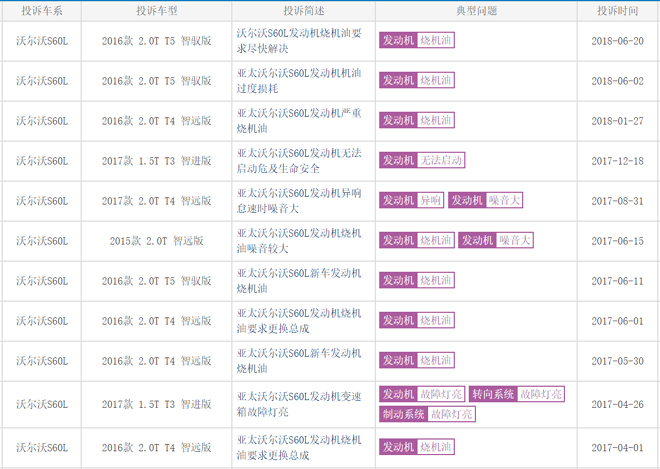Click '发动机 烧机油' tag in 2017-05-30 row
Viewport: 660px width, 469px height.
[417, 360]
